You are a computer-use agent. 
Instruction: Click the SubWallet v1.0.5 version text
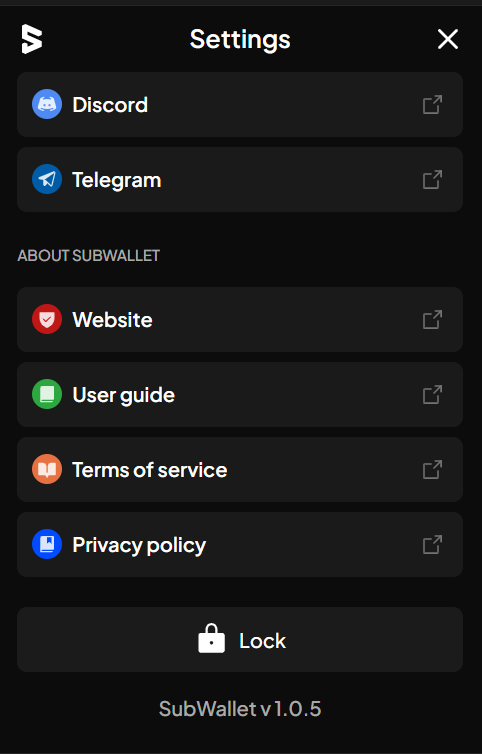240,709
